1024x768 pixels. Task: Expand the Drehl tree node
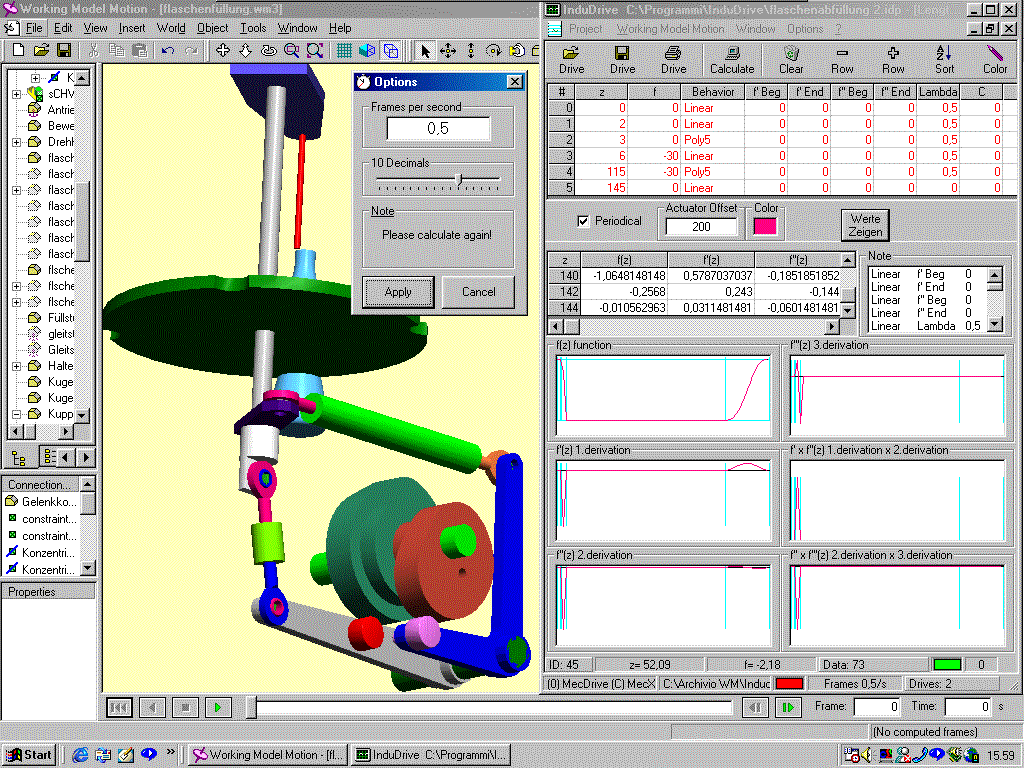point(16,142)
